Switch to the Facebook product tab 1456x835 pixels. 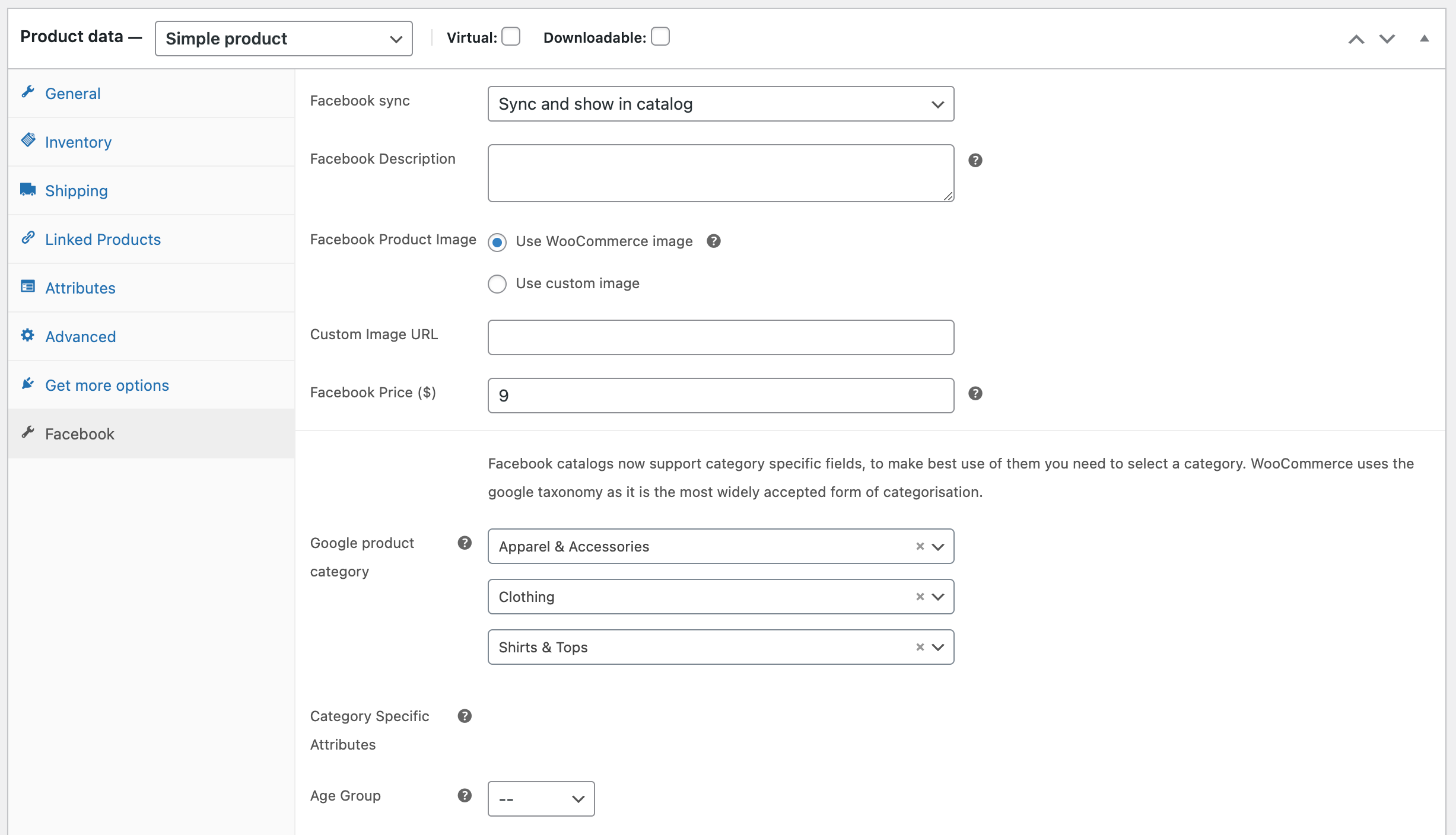click(79, 433)
